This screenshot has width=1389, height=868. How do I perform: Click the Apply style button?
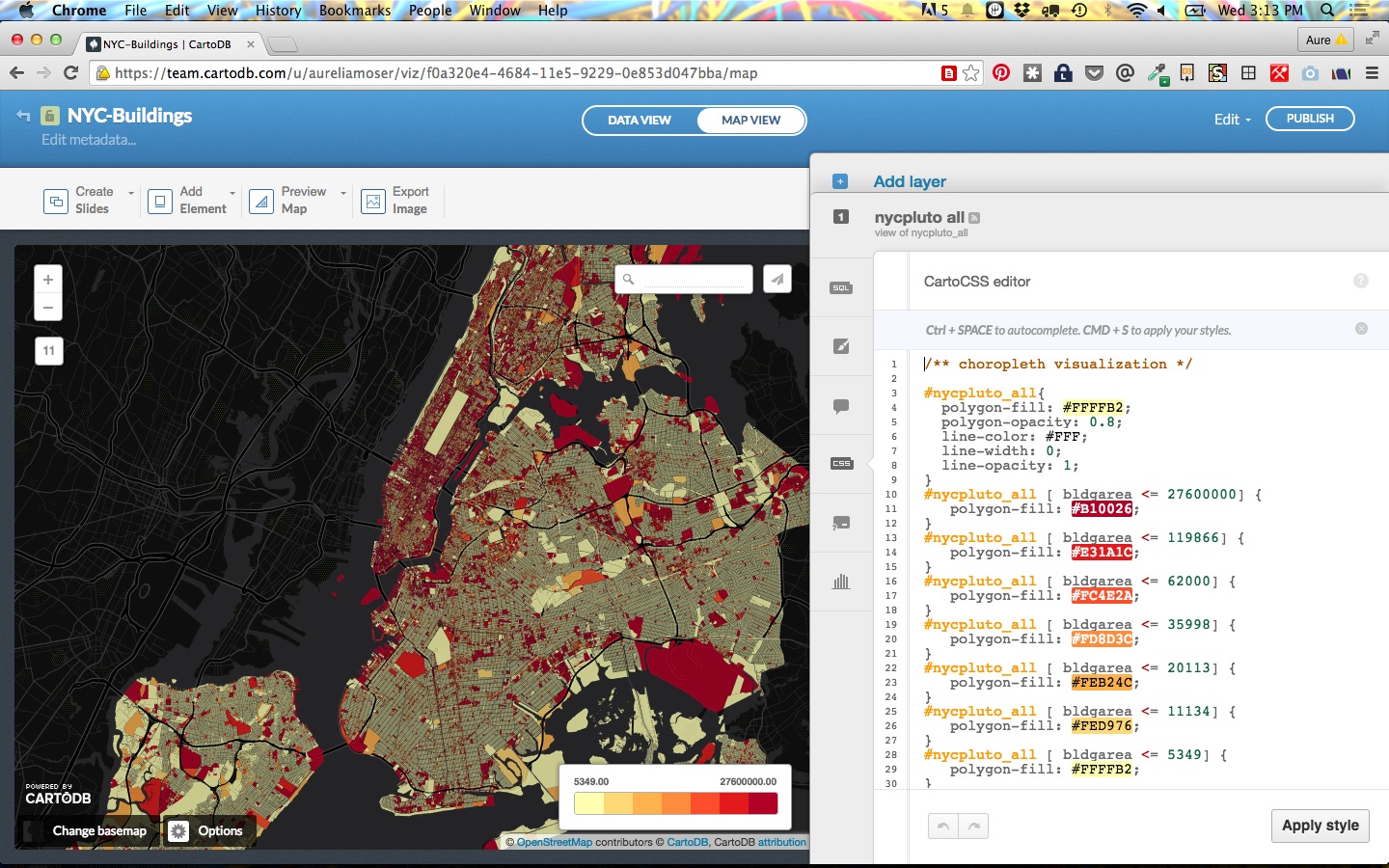(x=1320, y=826)
